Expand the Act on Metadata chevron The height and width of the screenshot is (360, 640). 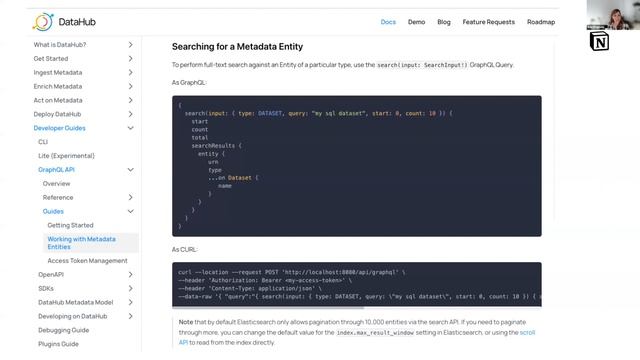(x=130, y=100)
